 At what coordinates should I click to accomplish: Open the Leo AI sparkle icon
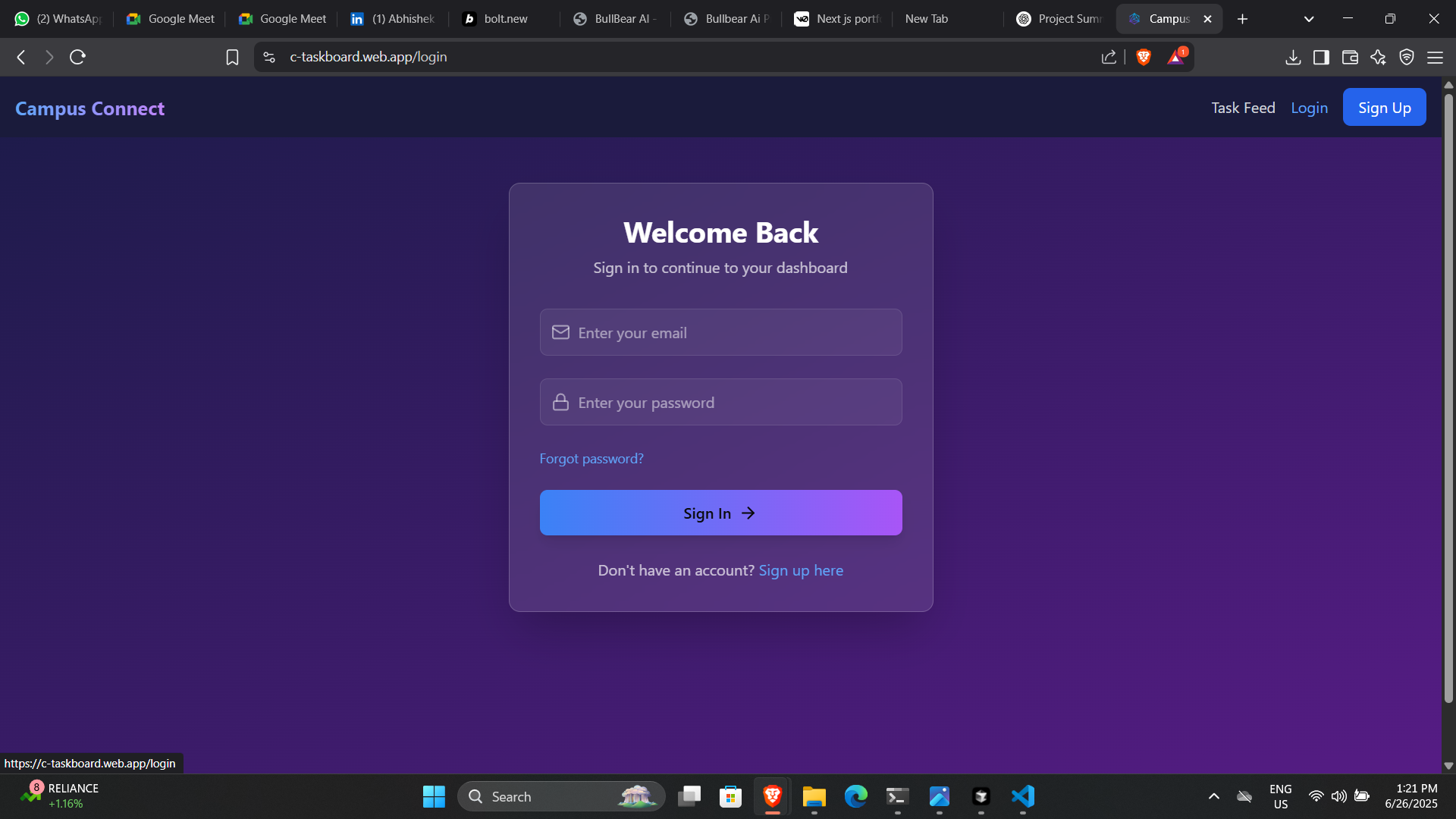point(1378,57)
